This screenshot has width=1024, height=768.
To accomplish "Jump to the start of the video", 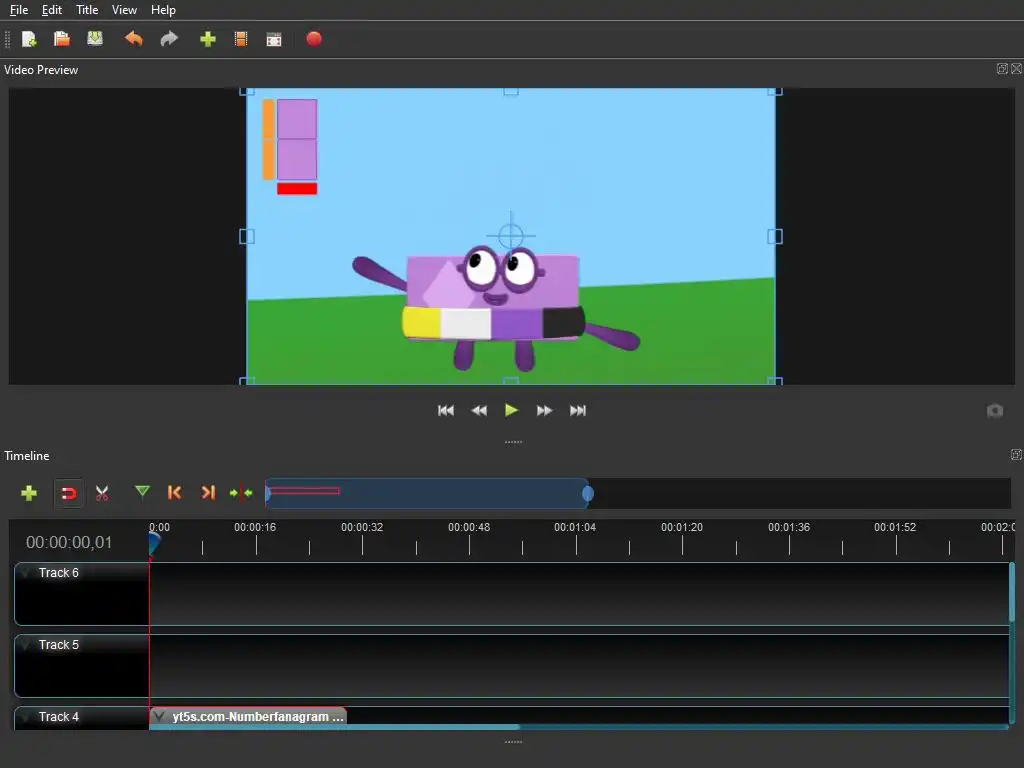I will tap(445, 410).
